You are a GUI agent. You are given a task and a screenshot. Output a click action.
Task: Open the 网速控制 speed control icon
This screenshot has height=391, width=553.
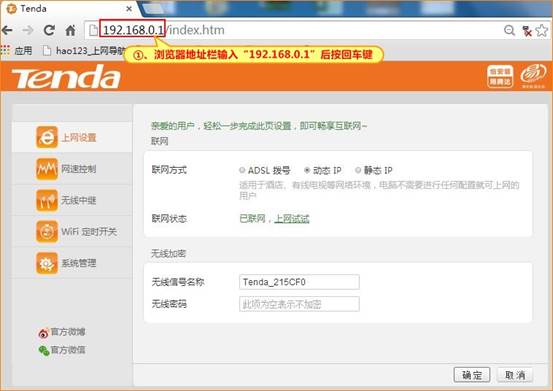tap(47, 169)
